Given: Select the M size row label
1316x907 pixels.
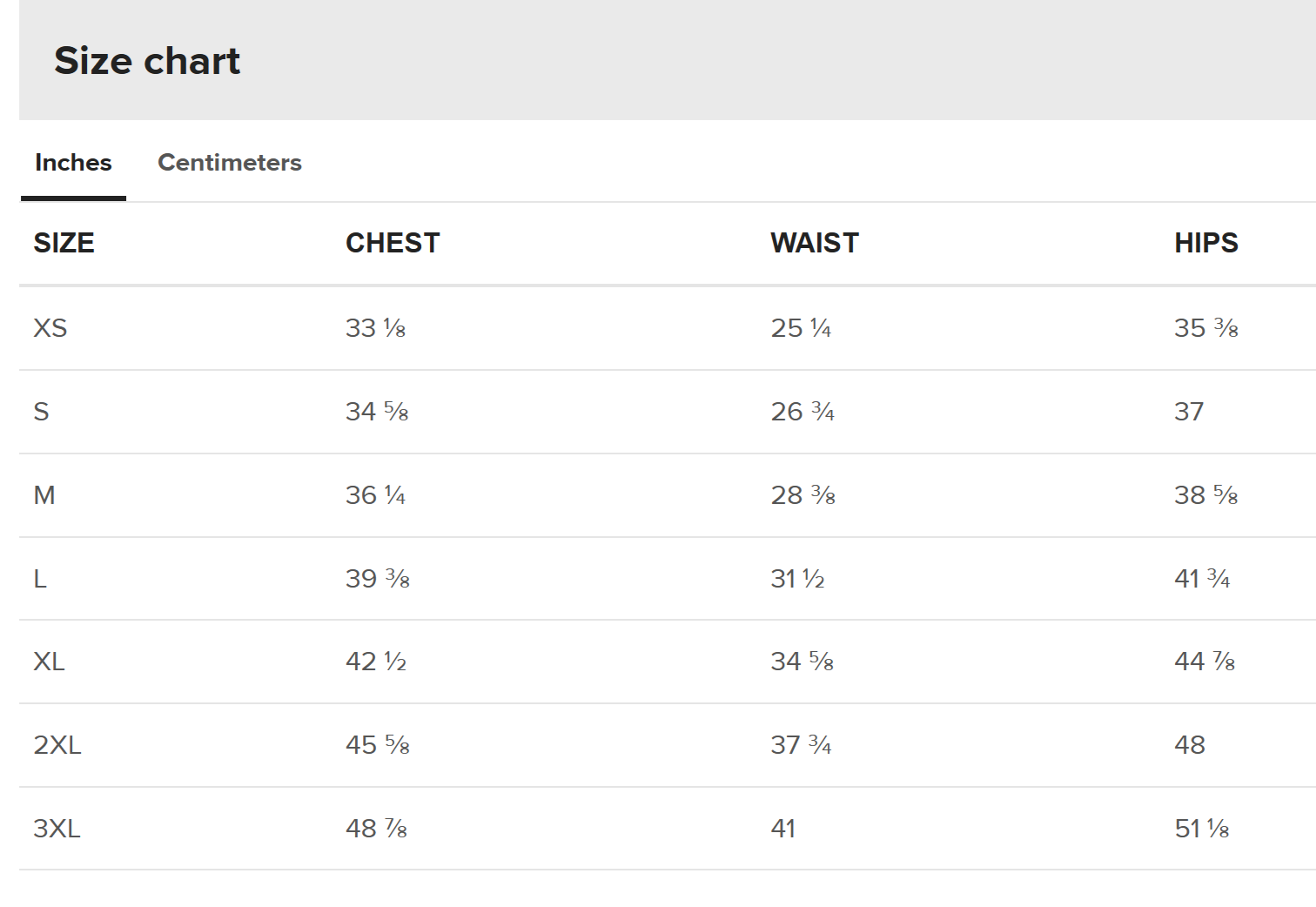Looking at the screenshot, I should [44, 495].
